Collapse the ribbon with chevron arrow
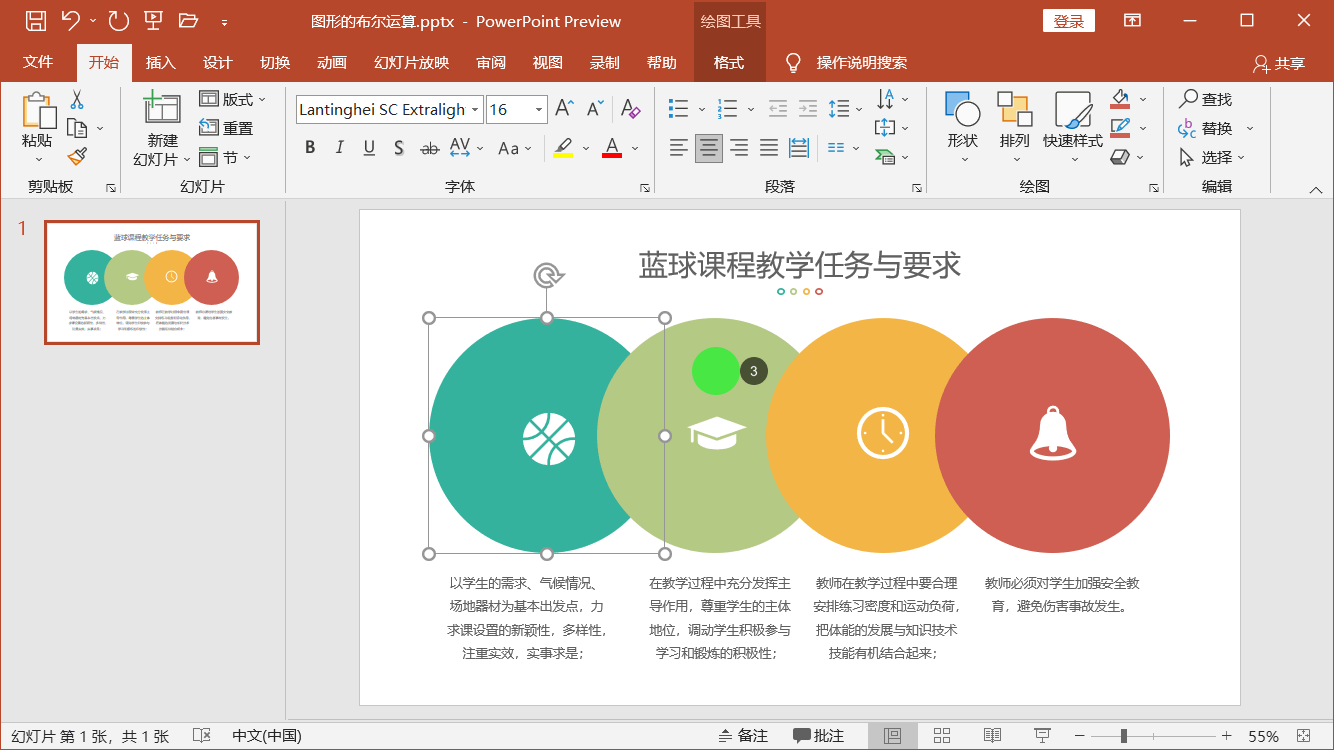 pos(1316,189)
